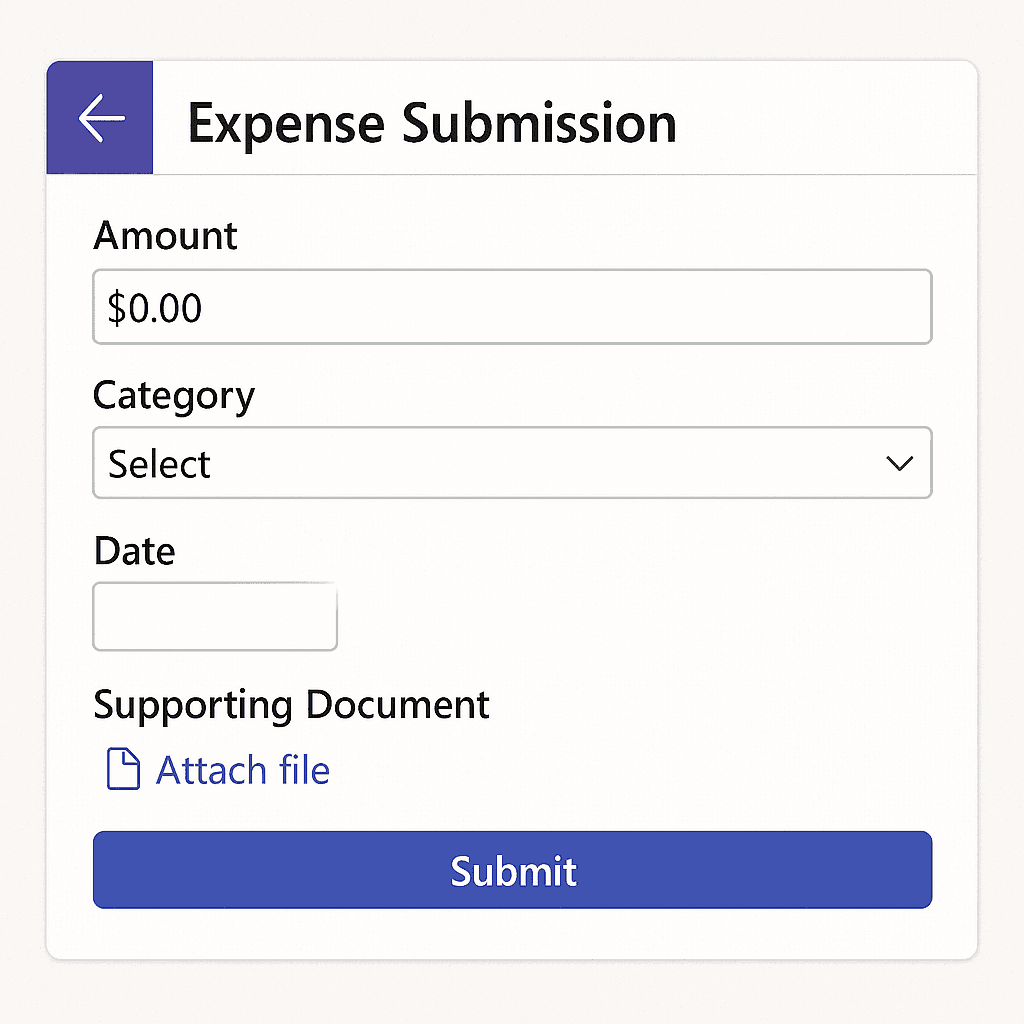Go back using the purple header button
The image size is (1024, 1024).
point(100,118)
